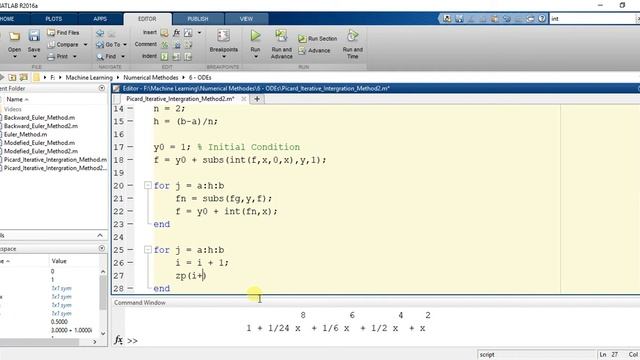
Task: Click the Value column header in Workspace
Action: (x=59, y=261)
